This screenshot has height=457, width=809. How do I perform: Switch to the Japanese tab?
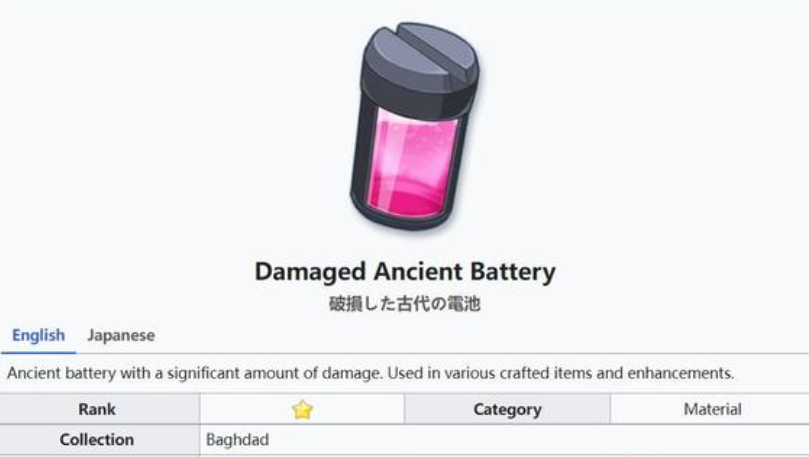(x=121, y=335)
